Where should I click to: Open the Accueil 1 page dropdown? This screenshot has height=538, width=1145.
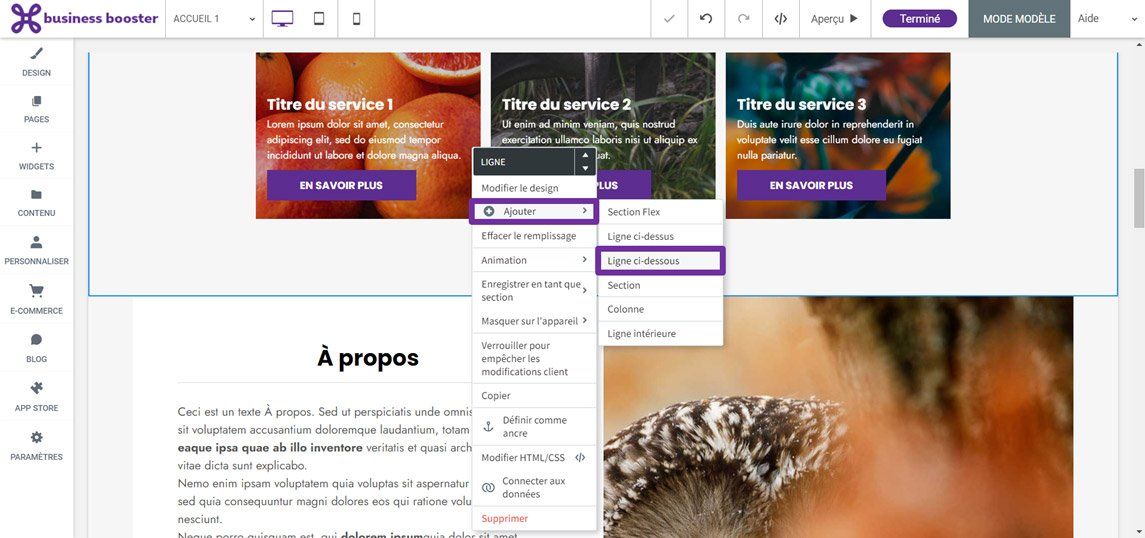tap(215, 19)
